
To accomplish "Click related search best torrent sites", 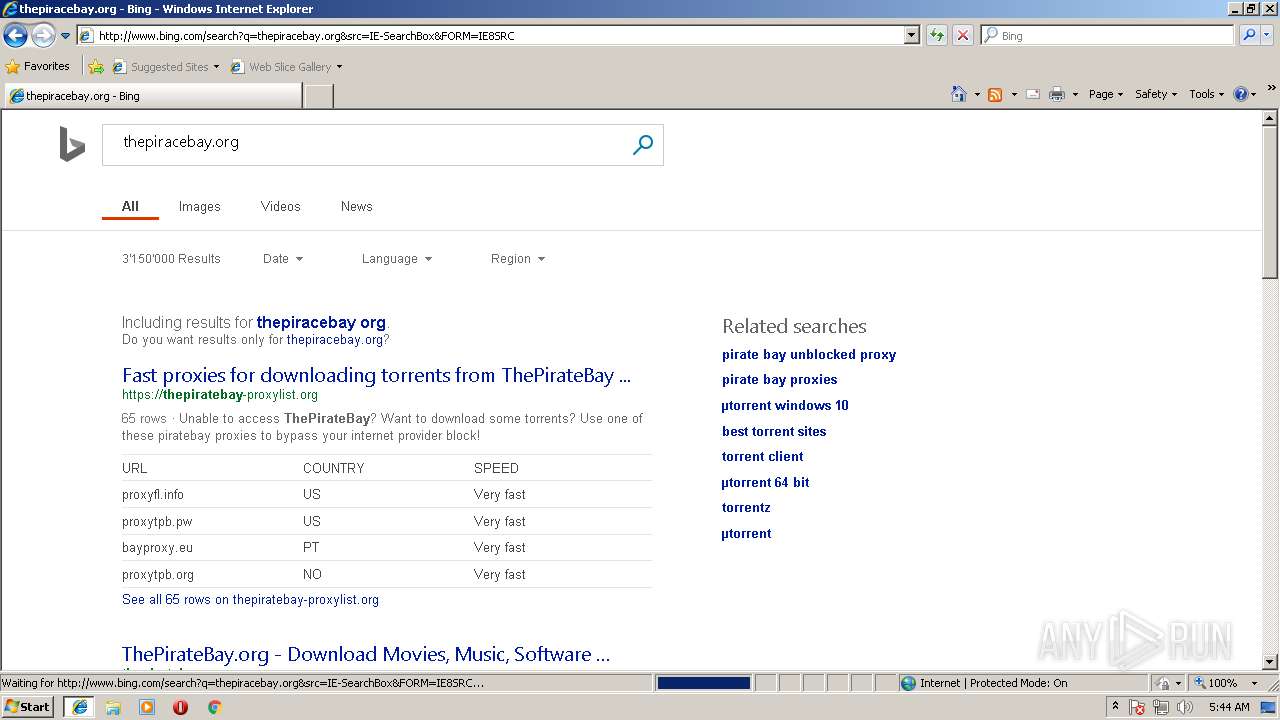I will (774, 431).
